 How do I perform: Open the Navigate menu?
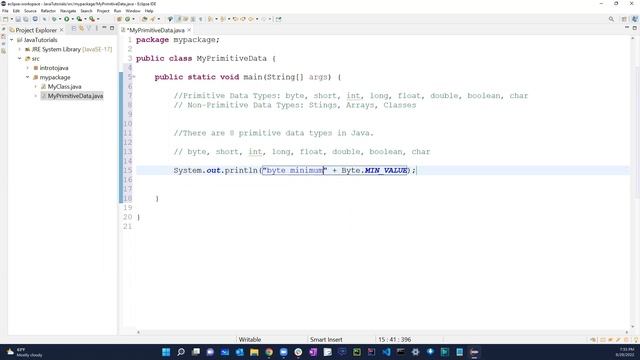pyautogui.click(x=68, y=11)
